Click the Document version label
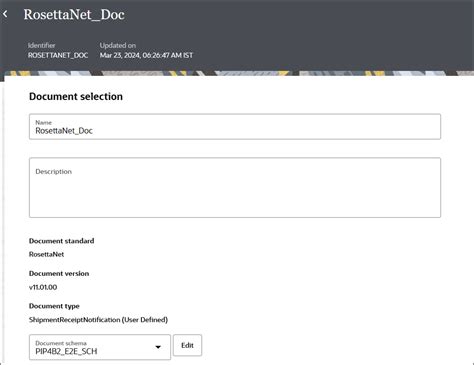Image resolution: width=474 pixels, height=365 pixels. 59,273
